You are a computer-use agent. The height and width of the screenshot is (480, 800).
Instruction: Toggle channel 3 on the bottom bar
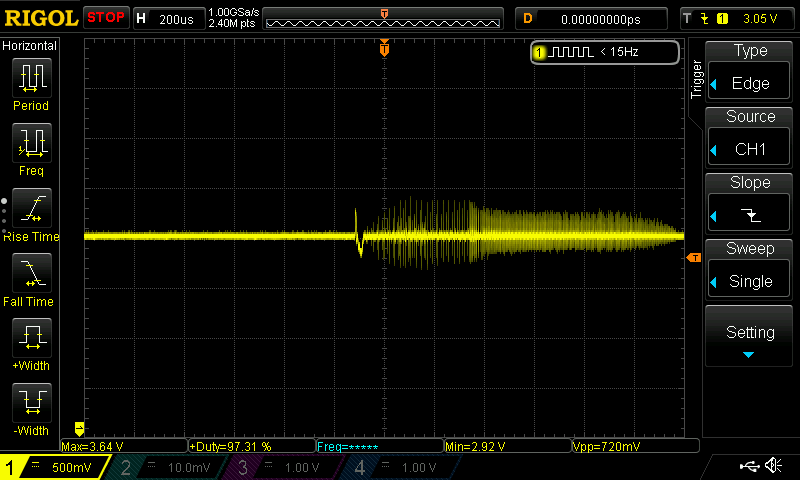(283, 467)
